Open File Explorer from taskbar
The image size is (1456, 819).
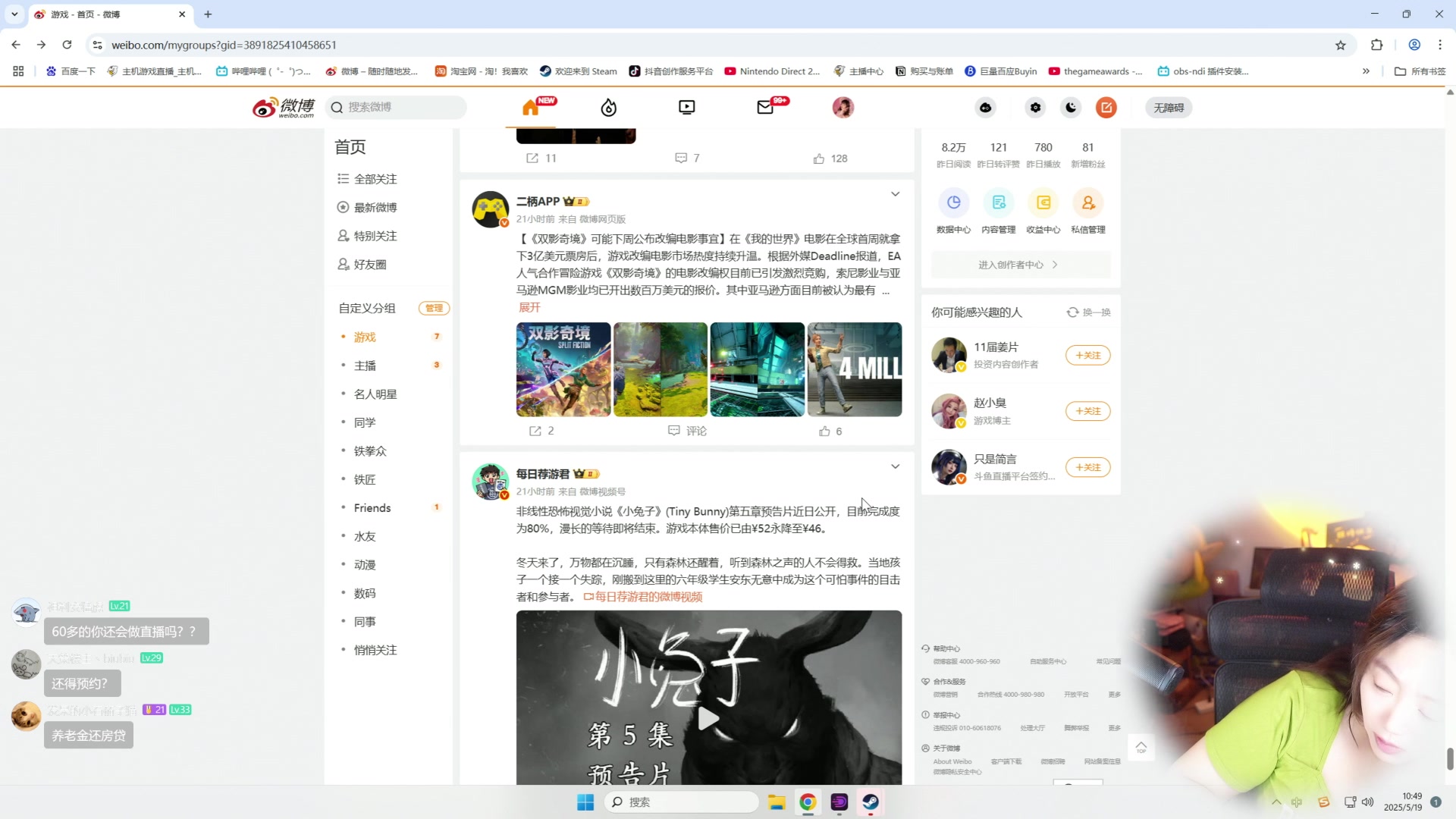(776, 802)
